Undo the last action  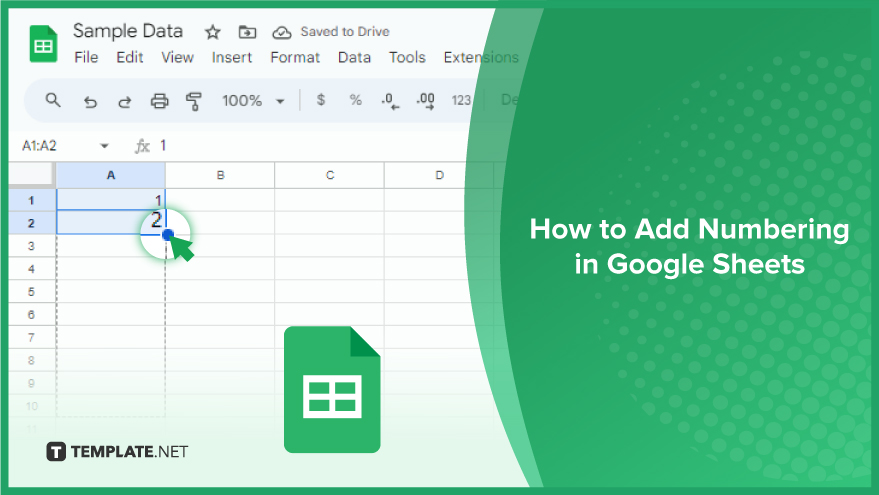click(90, 101)
